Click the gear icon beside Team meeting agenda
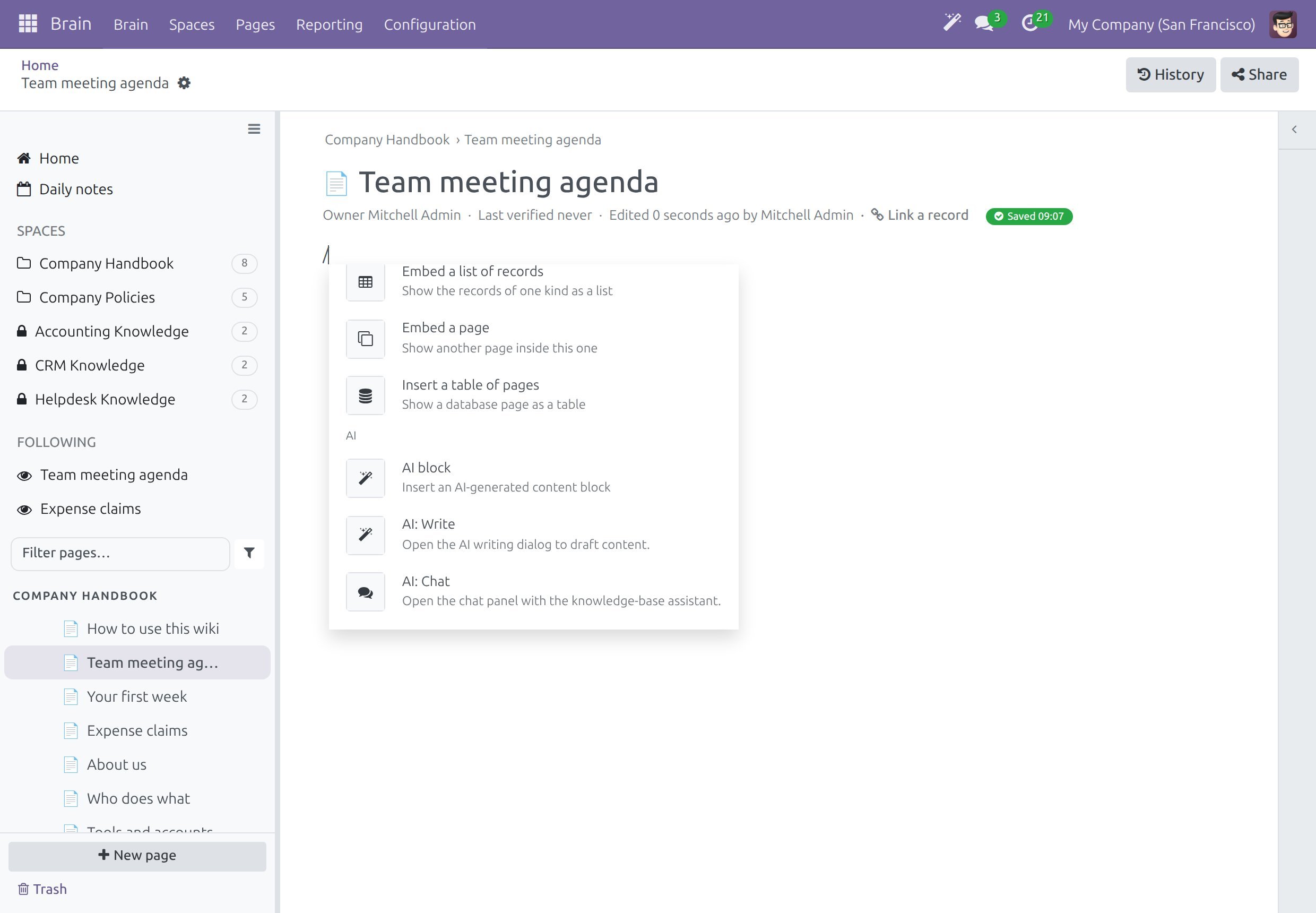Image resolution: width=1316 pixels, height=913 pixels. click(184, 83)
